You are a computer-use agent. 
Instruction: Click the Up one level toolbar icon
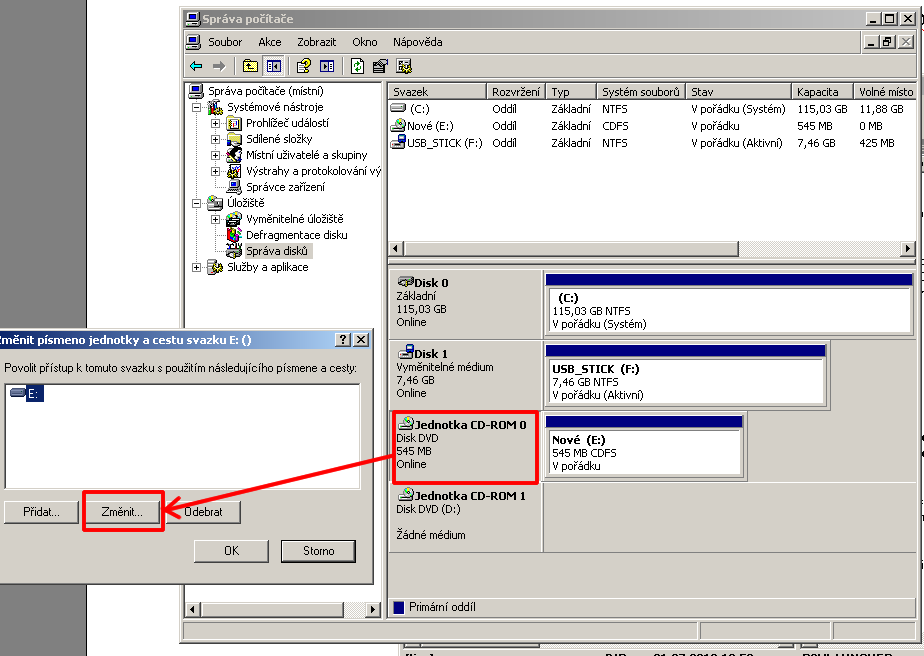click(250, 66)
